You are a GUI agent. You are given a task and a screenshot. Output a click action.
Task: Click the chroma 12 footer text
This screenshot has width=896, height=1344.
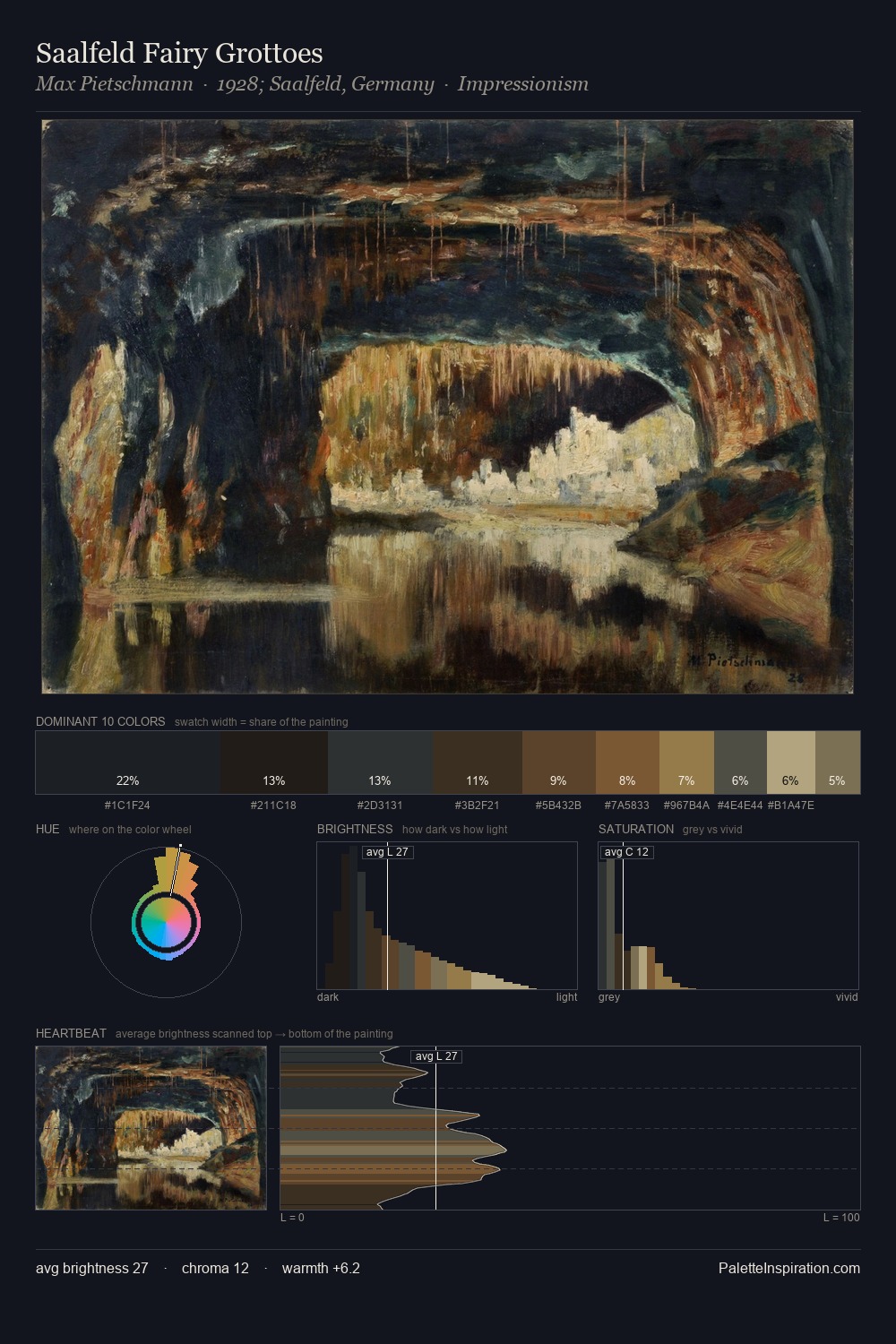(215, 1268)
